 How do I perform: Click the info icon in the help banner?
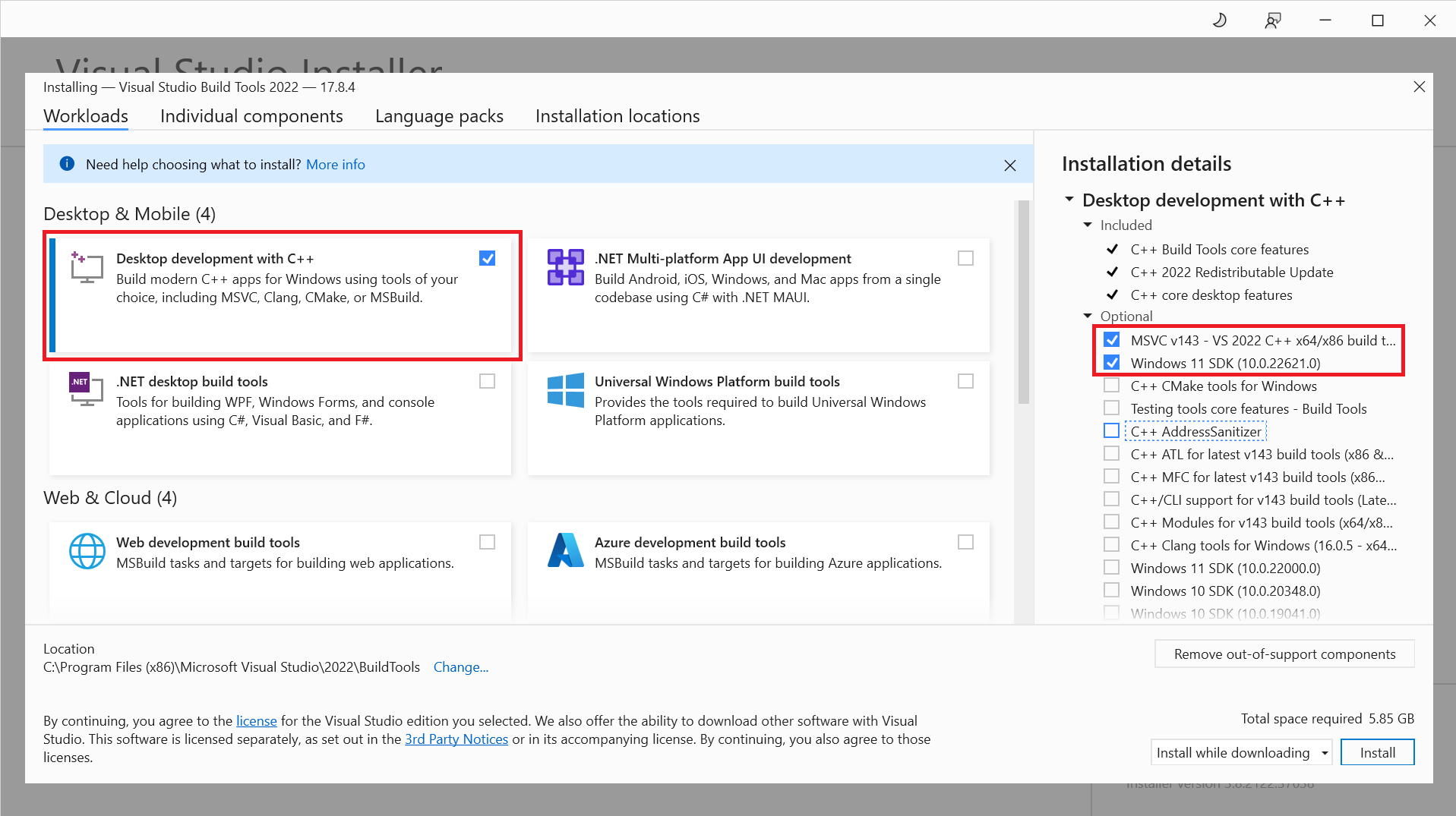click(67, 164)
